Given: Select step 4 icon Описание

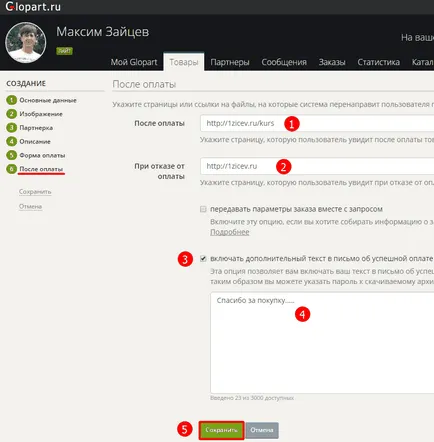Looking at the screenshot, I should pyautogui.click(x=11, y=141).
